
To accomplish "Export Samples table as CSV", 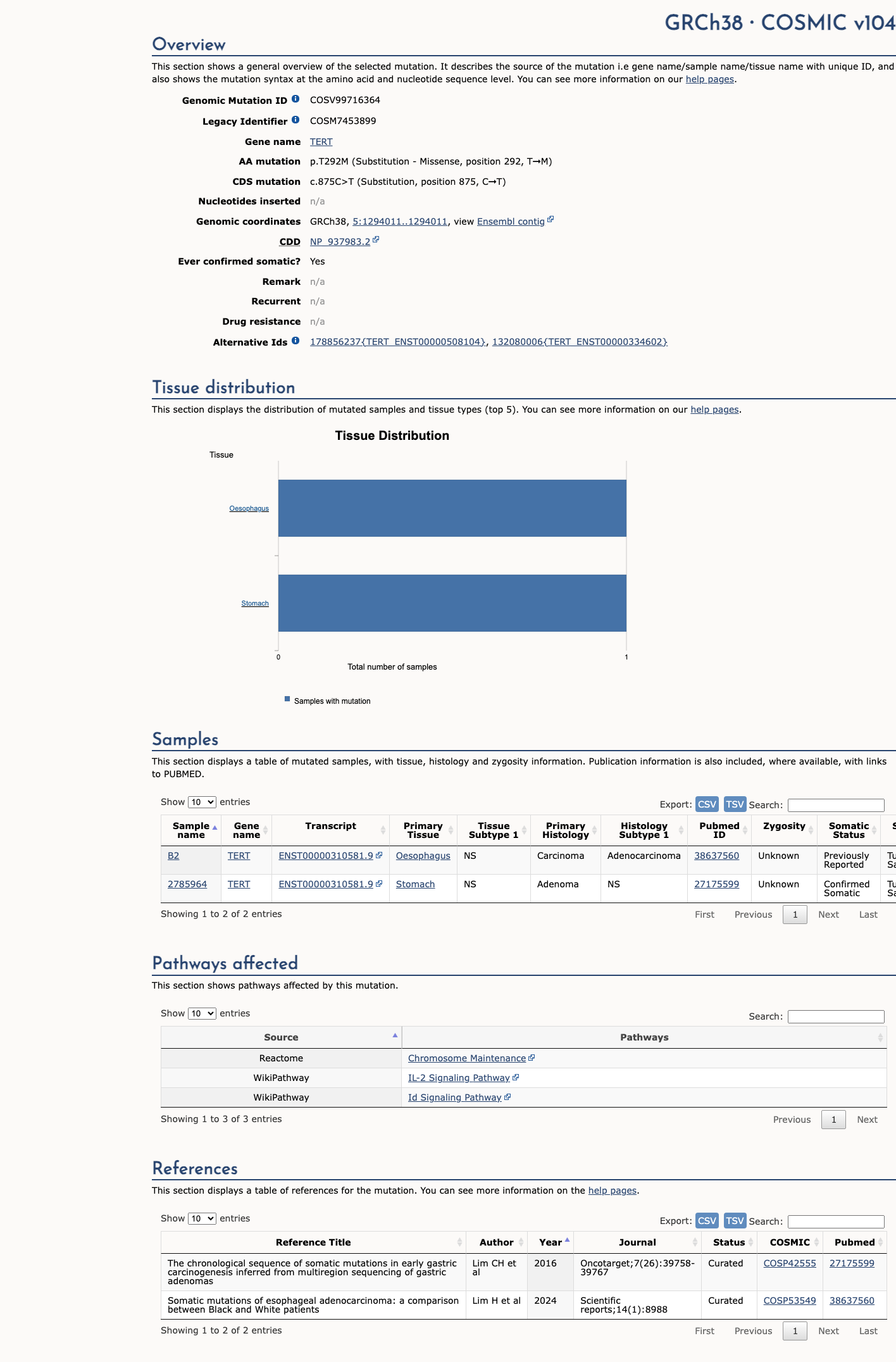I will 707,804.
